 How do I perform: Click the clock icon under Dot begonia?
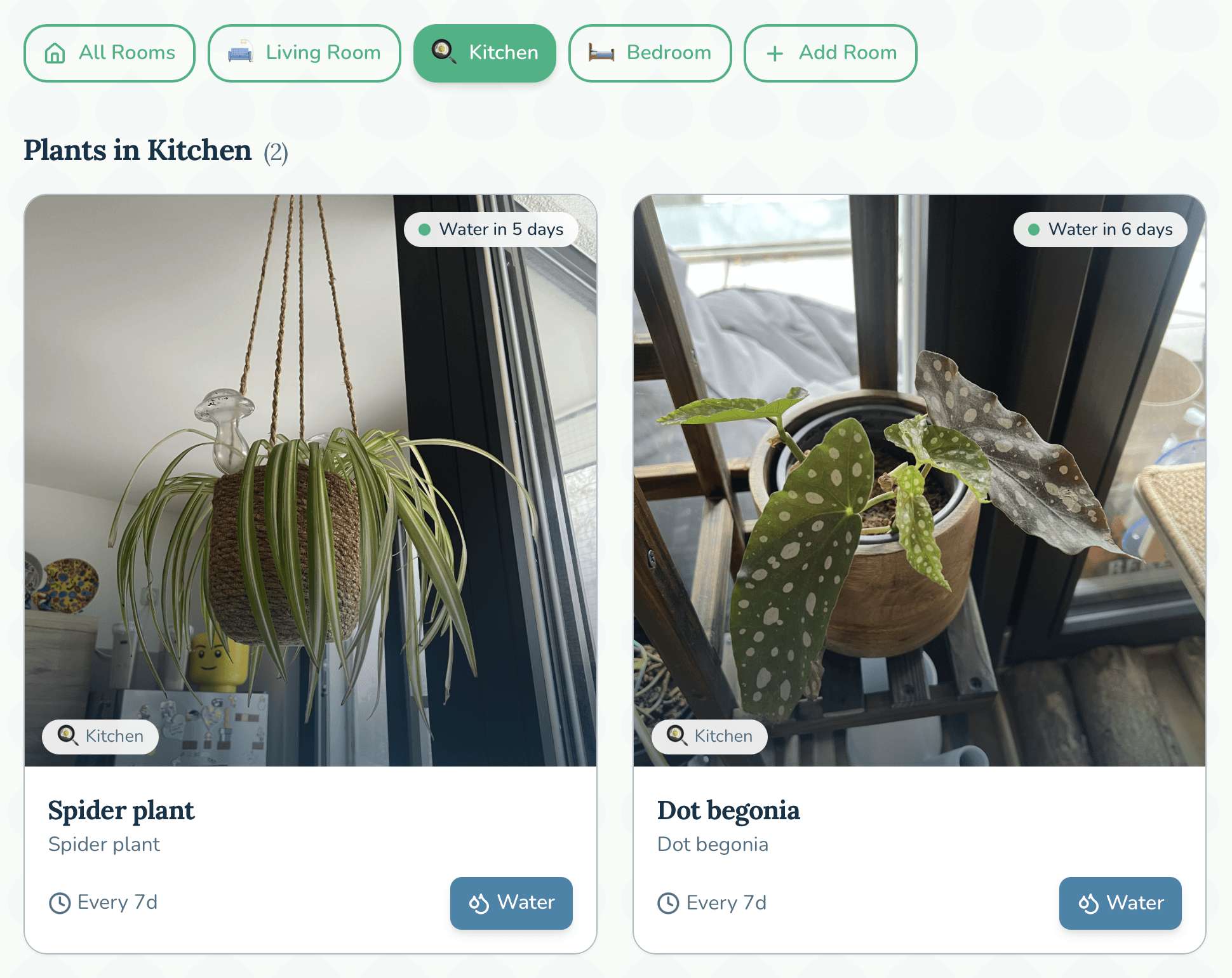click(x=668, y=903)
